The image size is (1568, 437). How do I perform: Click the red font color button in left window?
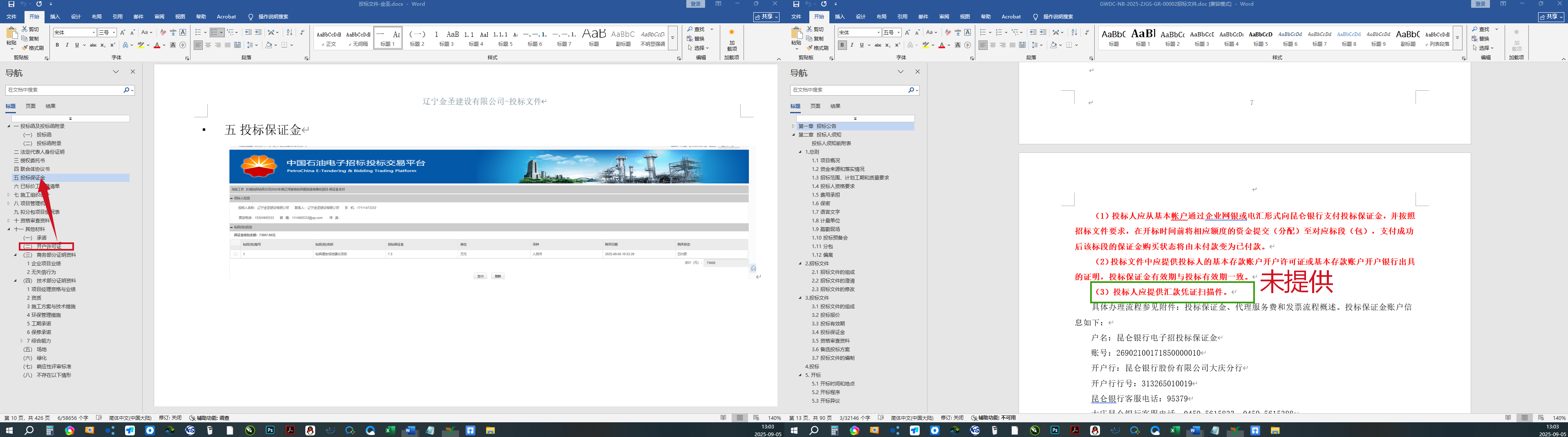157,45
